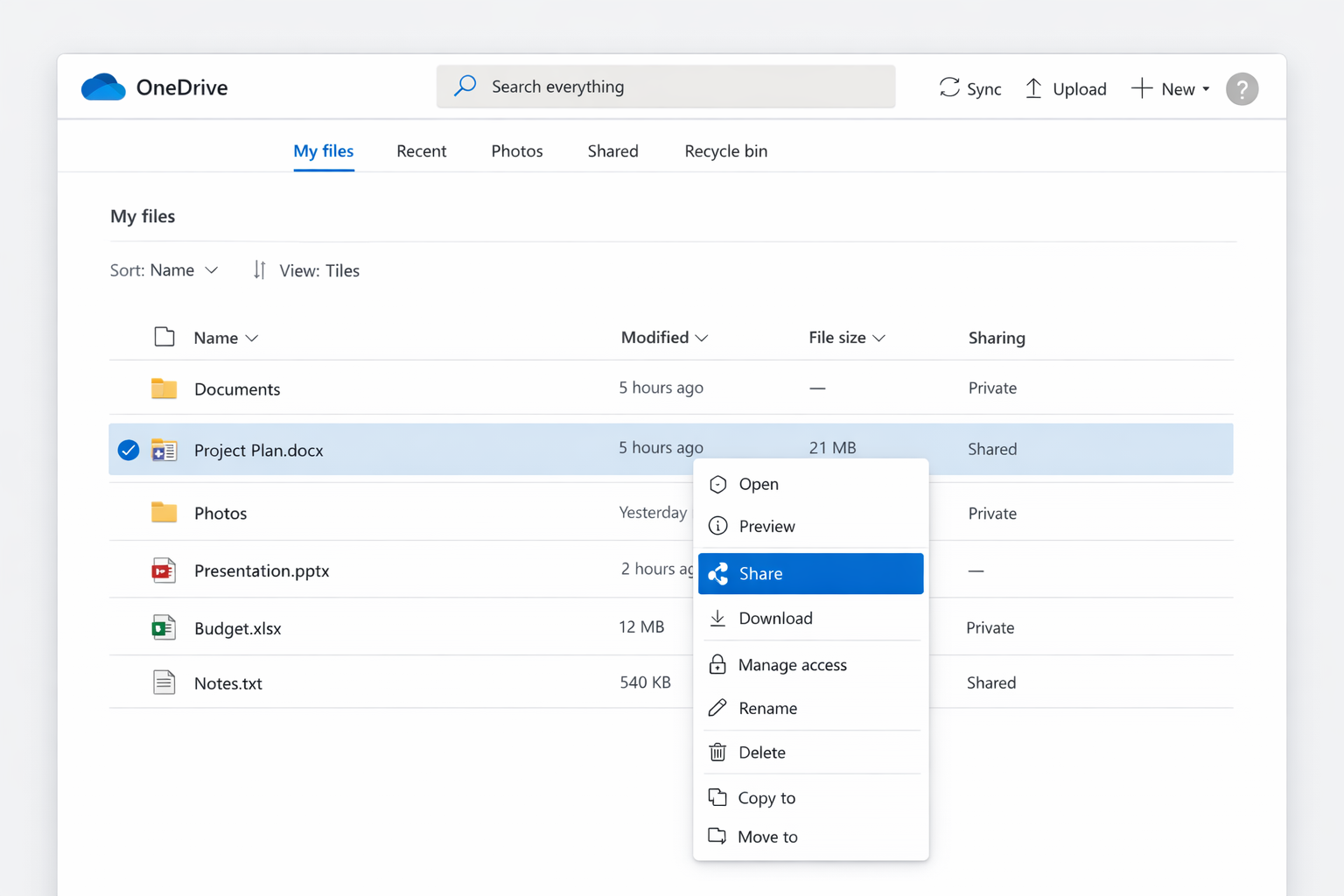Expand the New dropdown menu
1344x896 pixels.
click(1206, 89)
